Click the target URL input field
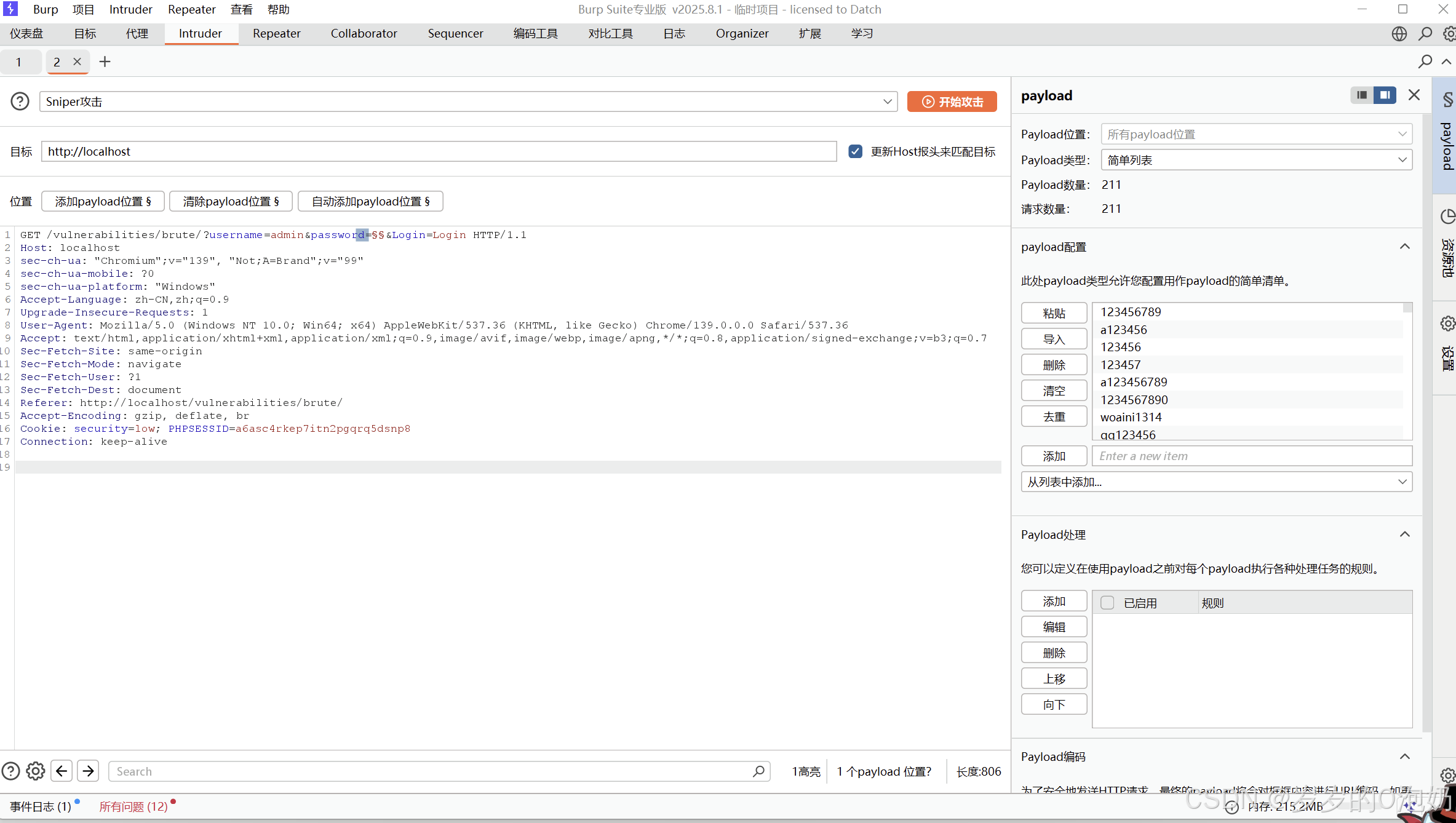The image size is (1456, 823). [439, 151]
